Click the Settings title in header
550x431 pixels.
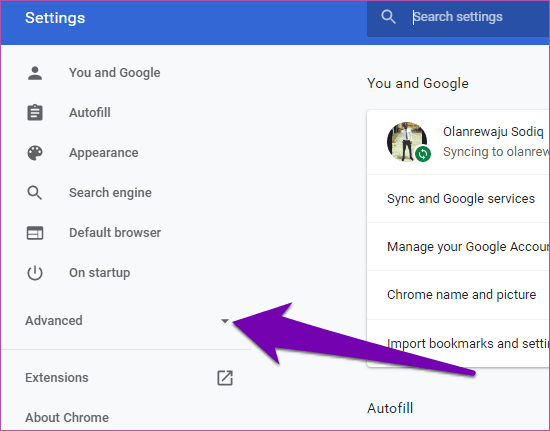click(55, 18)
